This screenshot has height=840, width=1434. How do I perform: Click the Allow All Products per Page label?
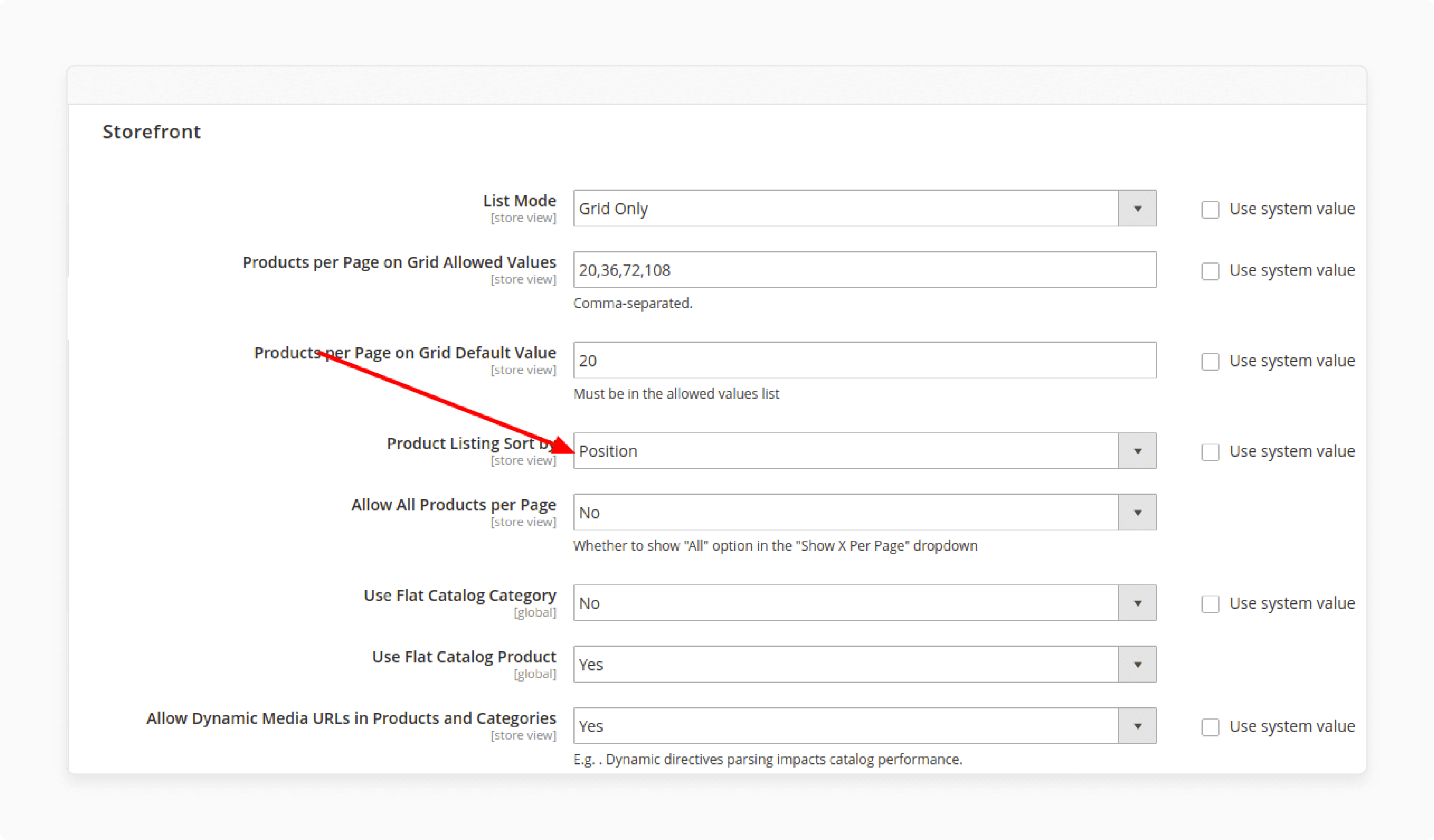454,505
